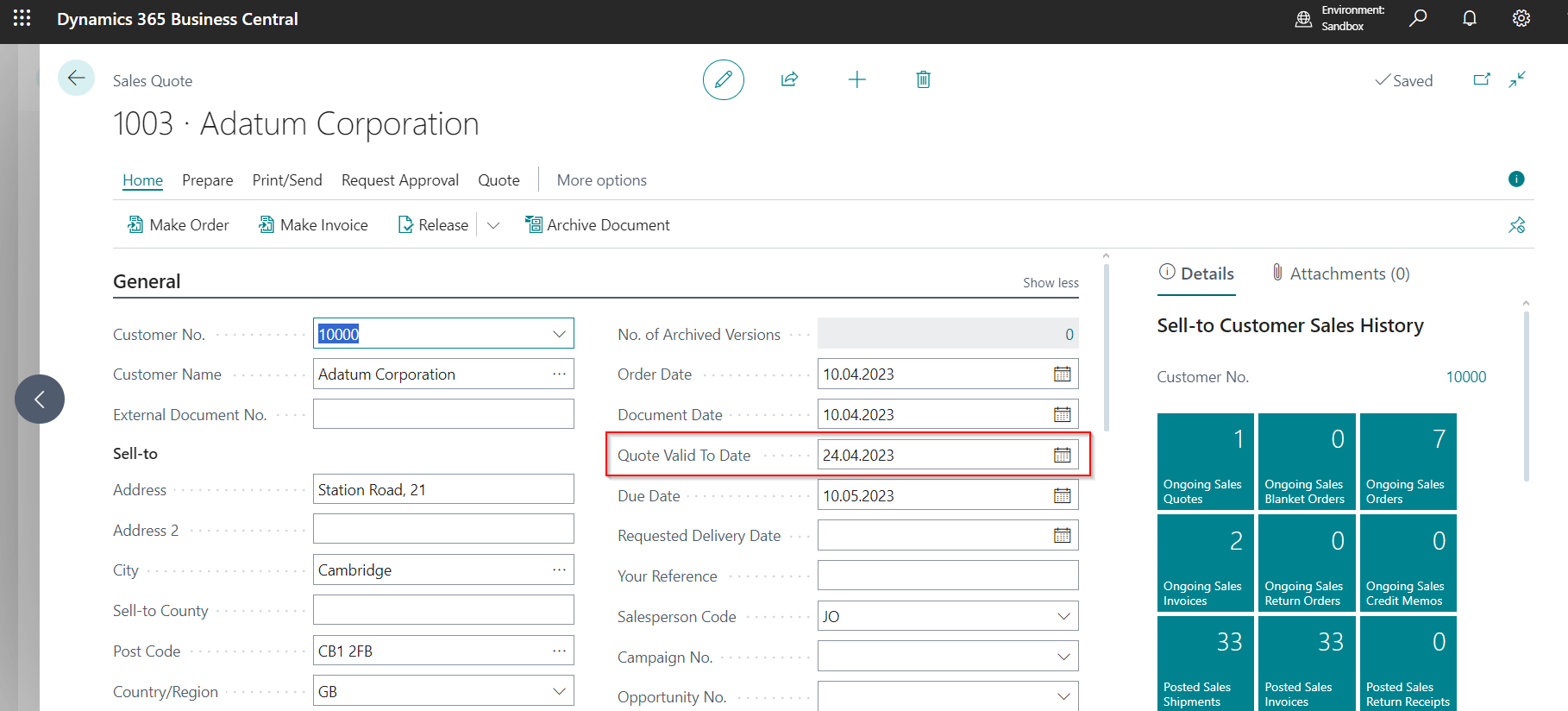Viewport: 1568px width, 711px height.
Task: Click the Release action
Action: coord(433,225)
